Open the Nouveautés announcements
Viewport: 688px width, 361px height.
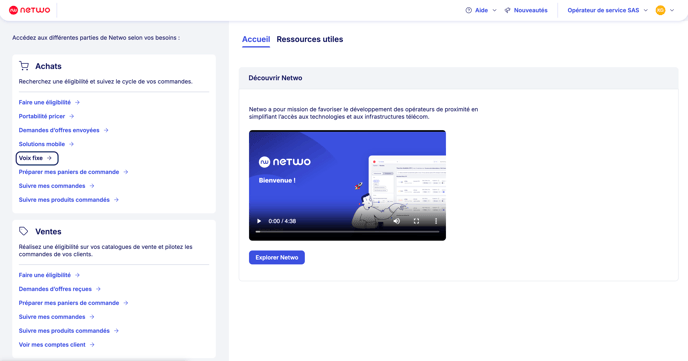point(526,10)
